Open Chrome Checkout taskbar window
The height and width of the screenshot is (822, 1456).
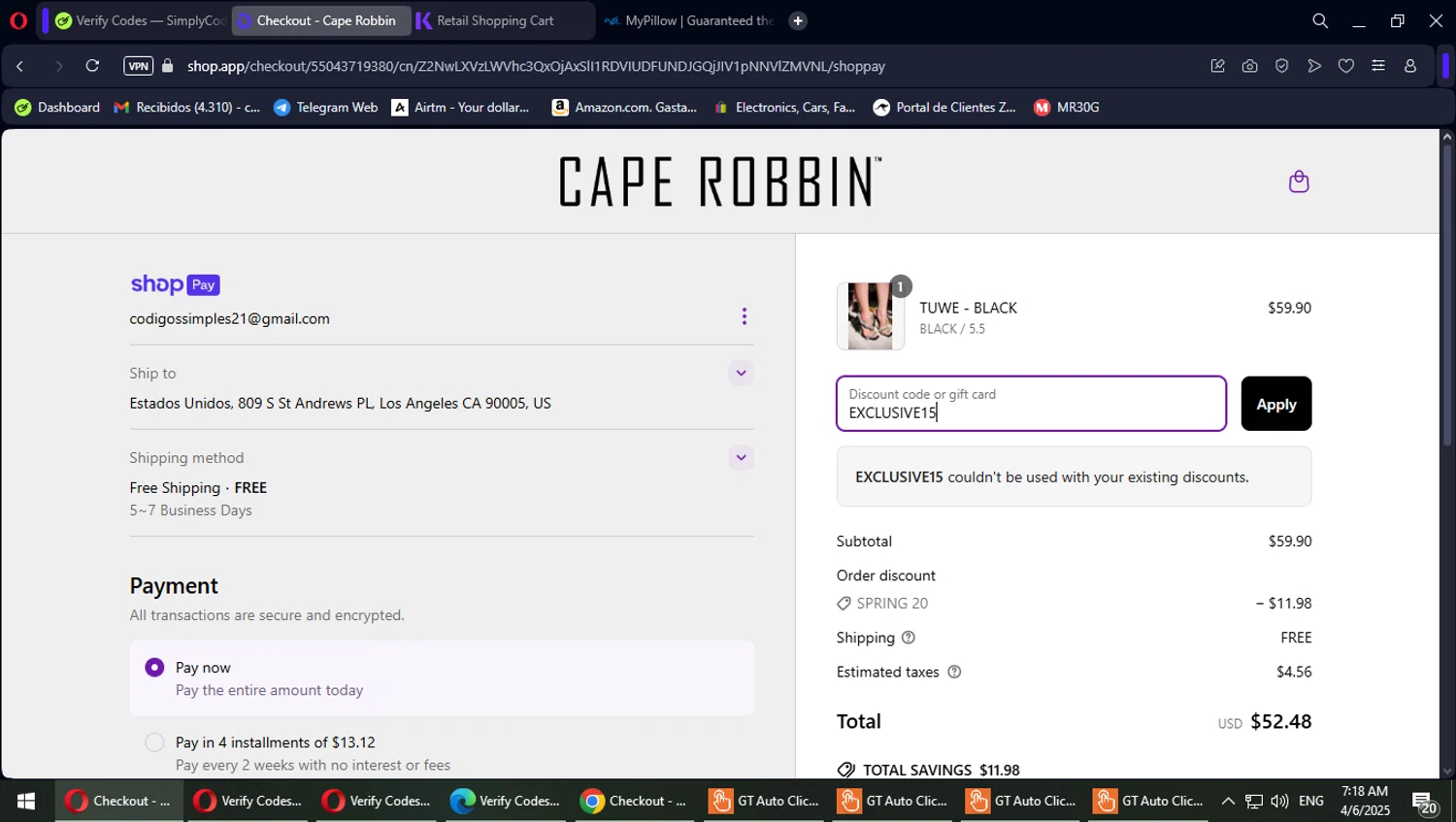(633, 801)
